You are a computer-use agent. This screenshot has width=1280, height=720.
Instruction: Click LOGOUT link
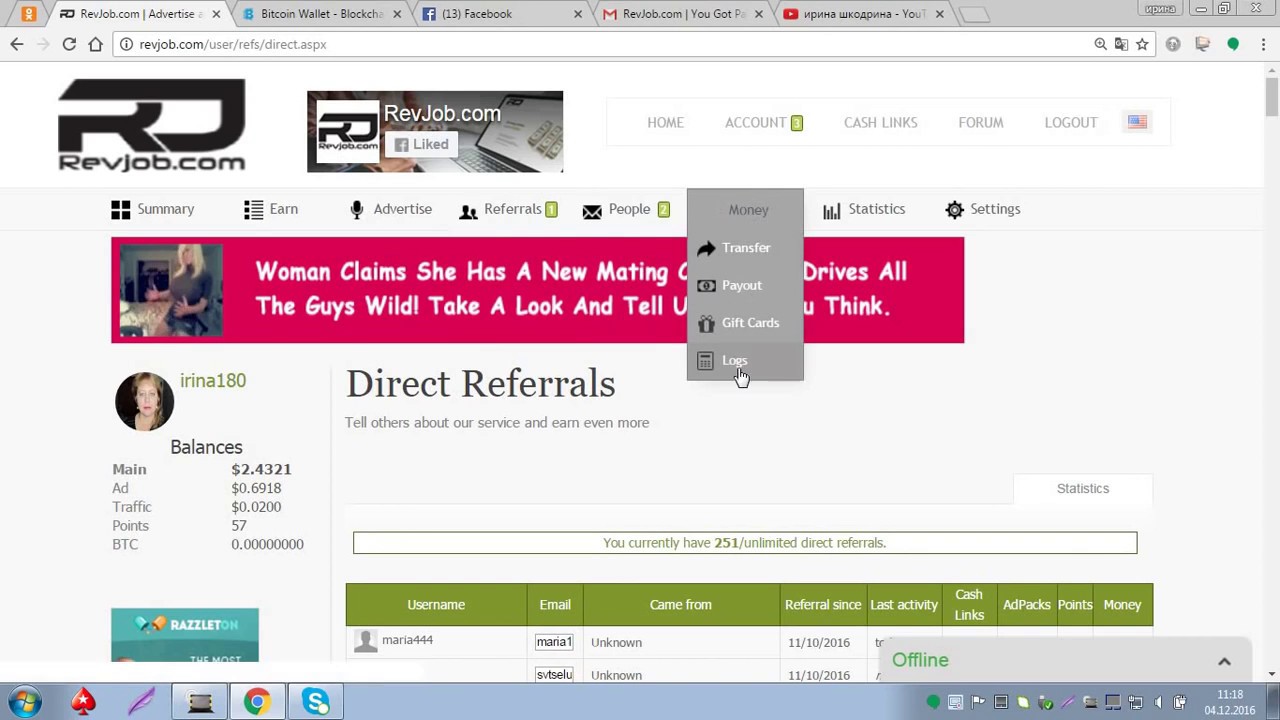1071,122
